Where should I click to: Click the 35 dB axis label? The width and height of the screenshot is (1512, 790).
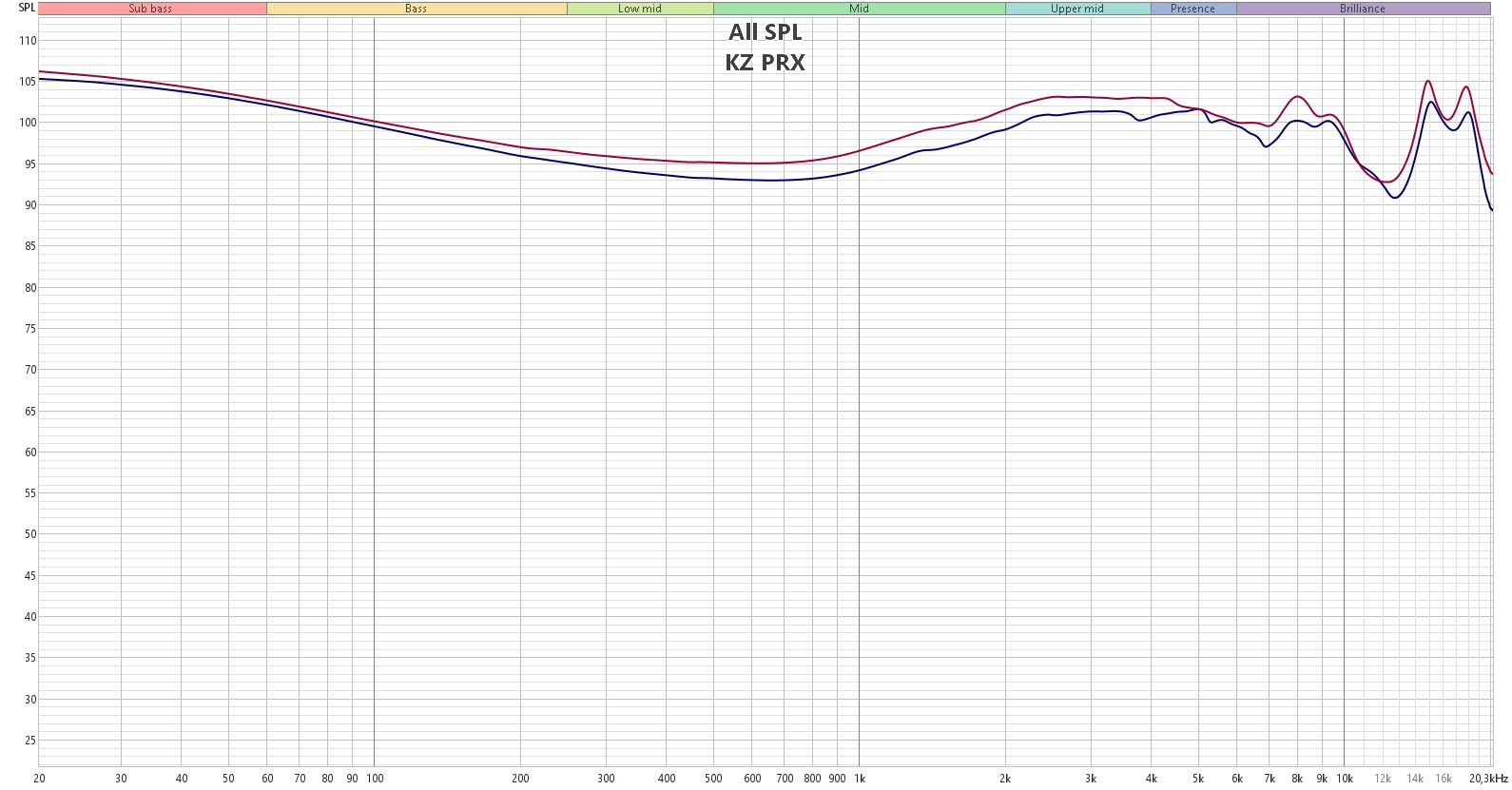pos(30,658)
